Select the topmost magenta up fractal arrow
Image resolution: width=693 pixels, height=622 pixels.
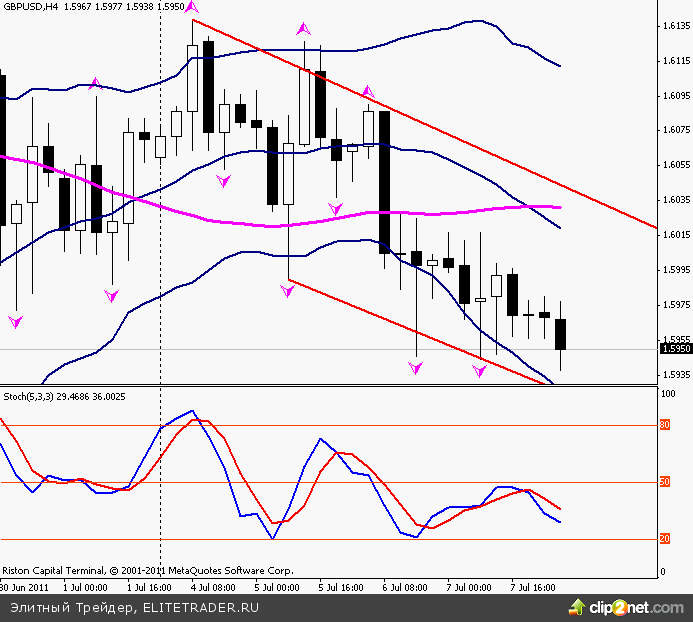click(192, 9)
